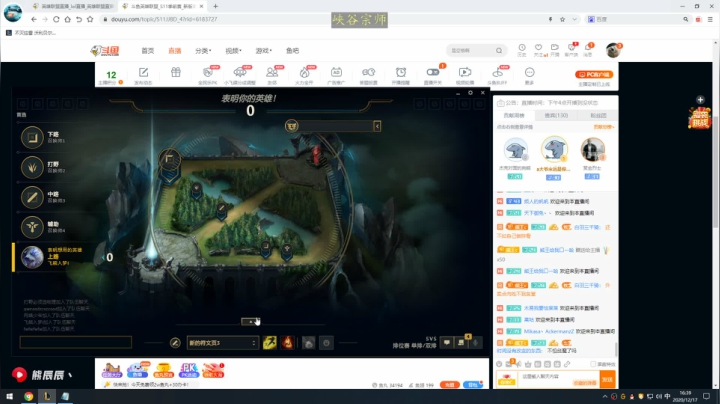Screen dimensions: 720x404
Task: Open the Windows Start menu
Action: tap(9, 396)
